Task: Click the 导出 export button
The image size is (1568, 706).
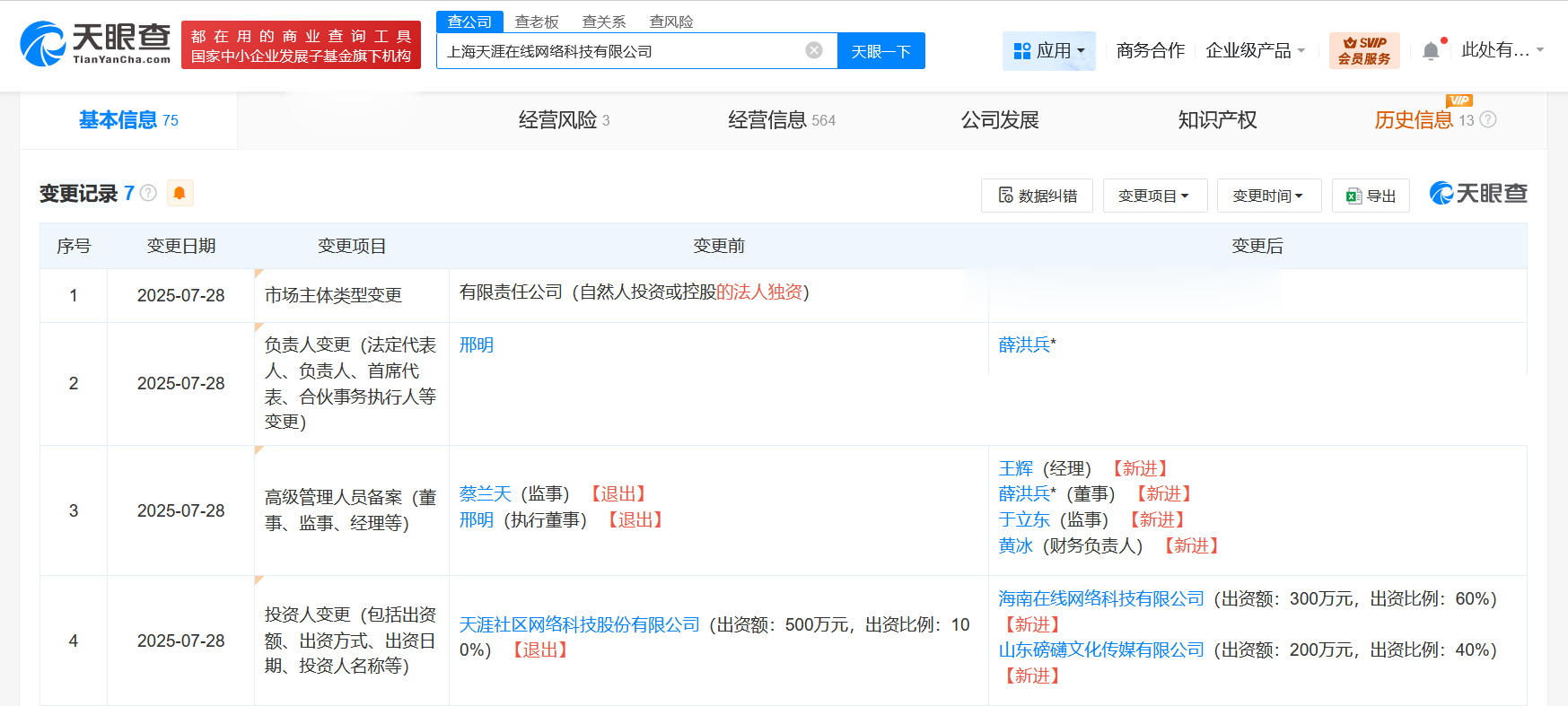Action: pyautogui.click(x=1371, y=196)
